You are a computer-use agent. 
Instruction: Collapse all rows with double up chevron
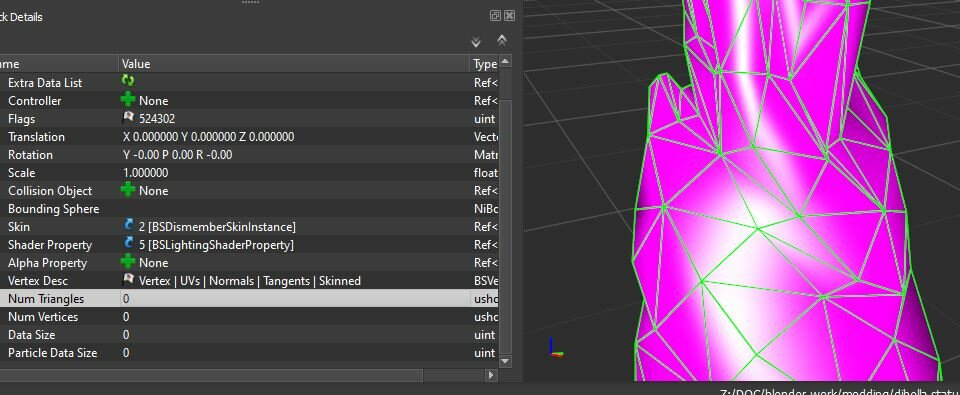(501, 40)
